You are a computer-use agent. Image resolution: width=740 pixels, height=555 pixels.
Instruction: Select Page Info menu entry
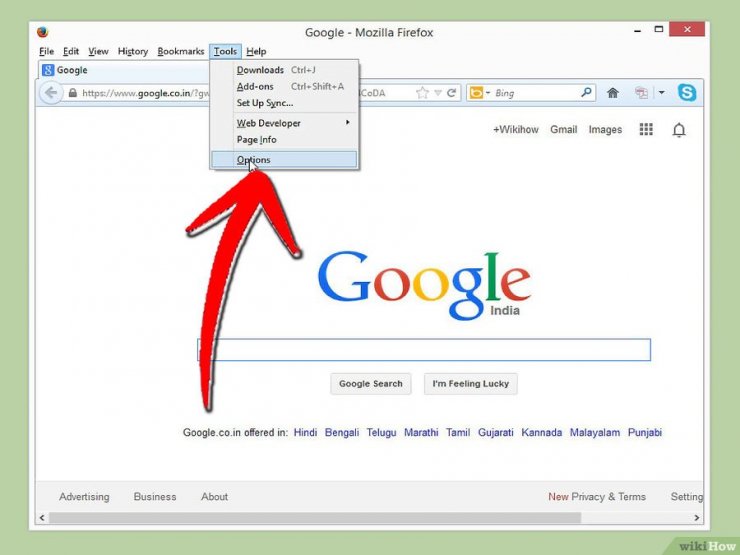point(284,140)
